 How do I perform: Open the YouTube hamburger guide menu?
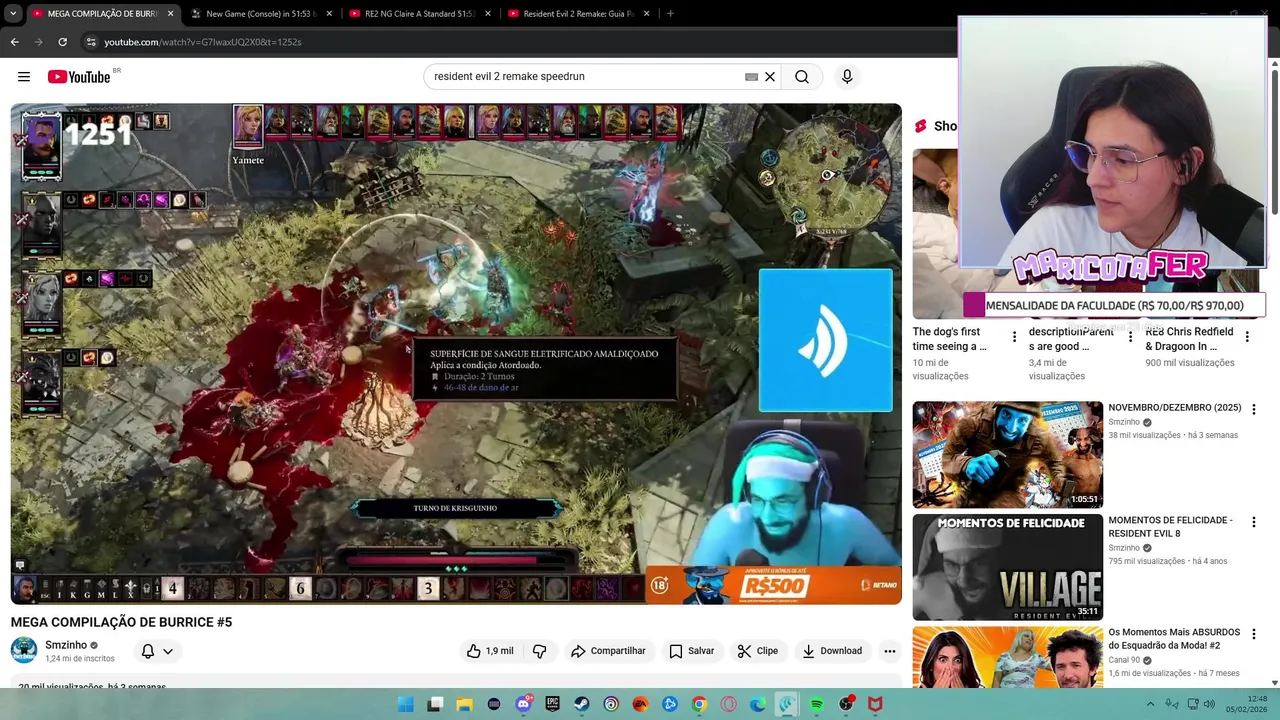(24, 76)
